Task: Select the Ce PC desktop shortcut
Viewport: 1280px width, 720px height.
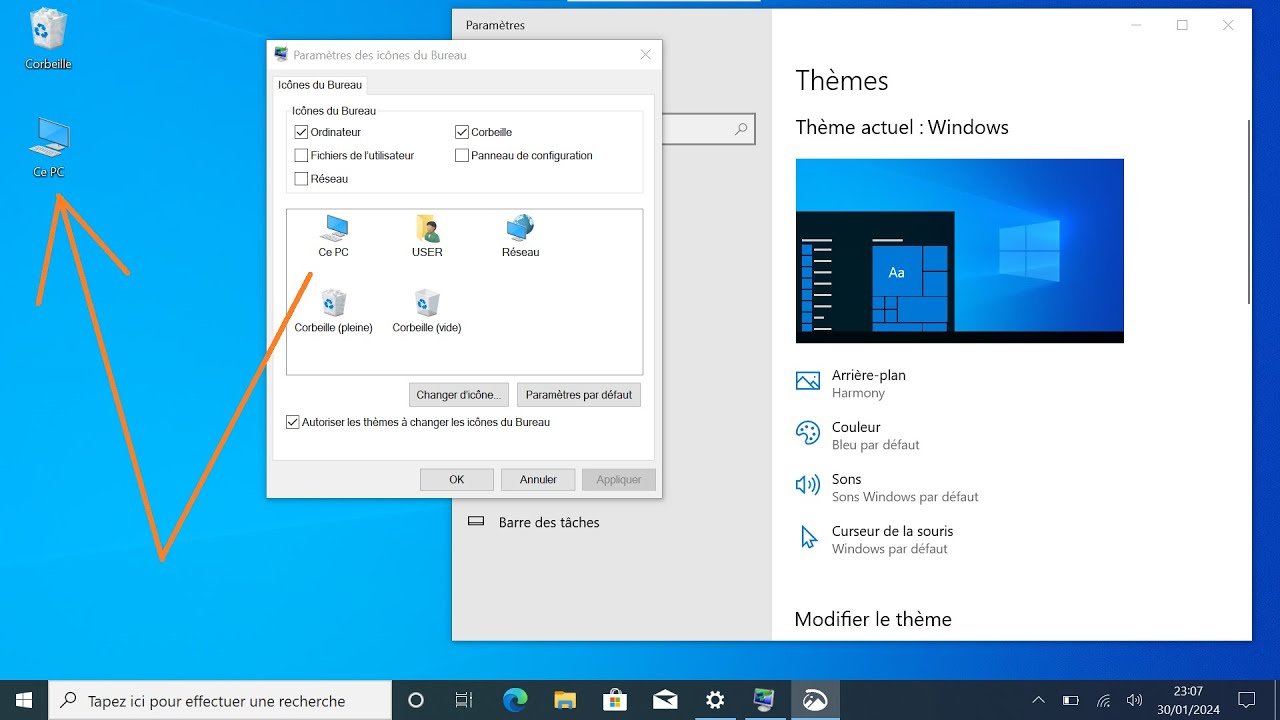Action: 48,148
